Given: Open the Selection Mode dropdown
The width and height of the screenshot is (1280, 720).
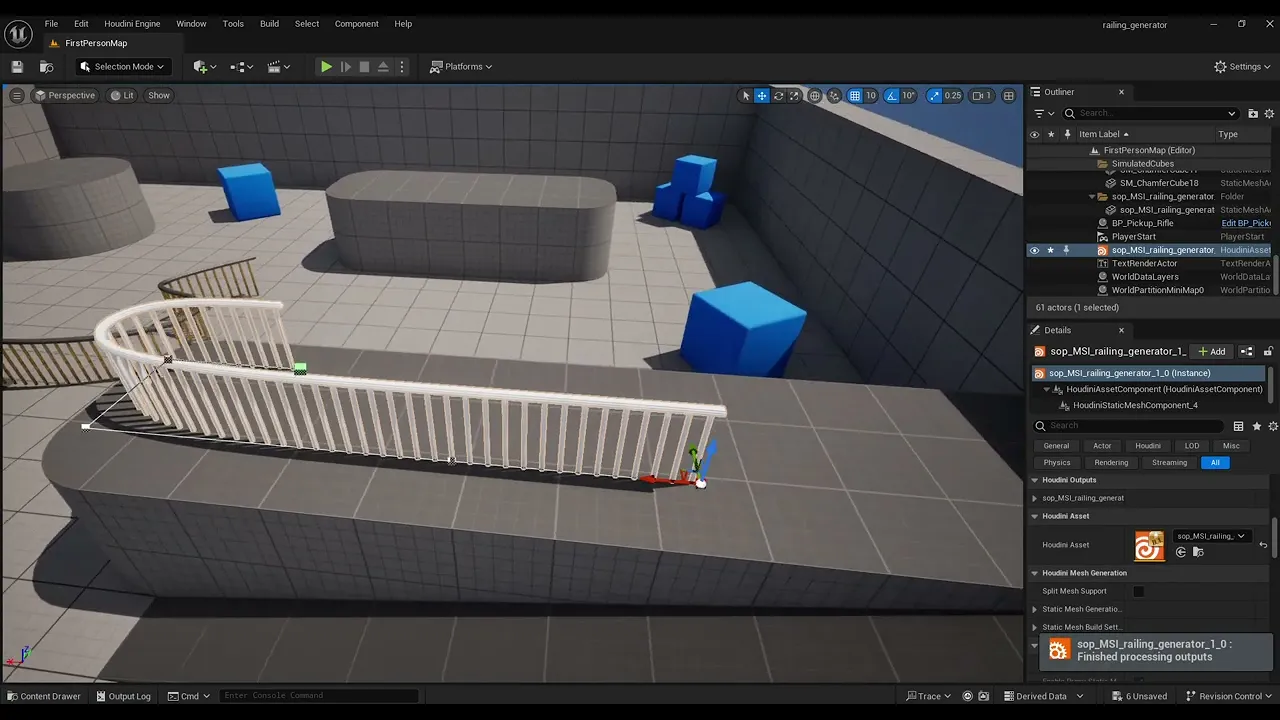Looking at the screenshot, I should pos(121,67).
